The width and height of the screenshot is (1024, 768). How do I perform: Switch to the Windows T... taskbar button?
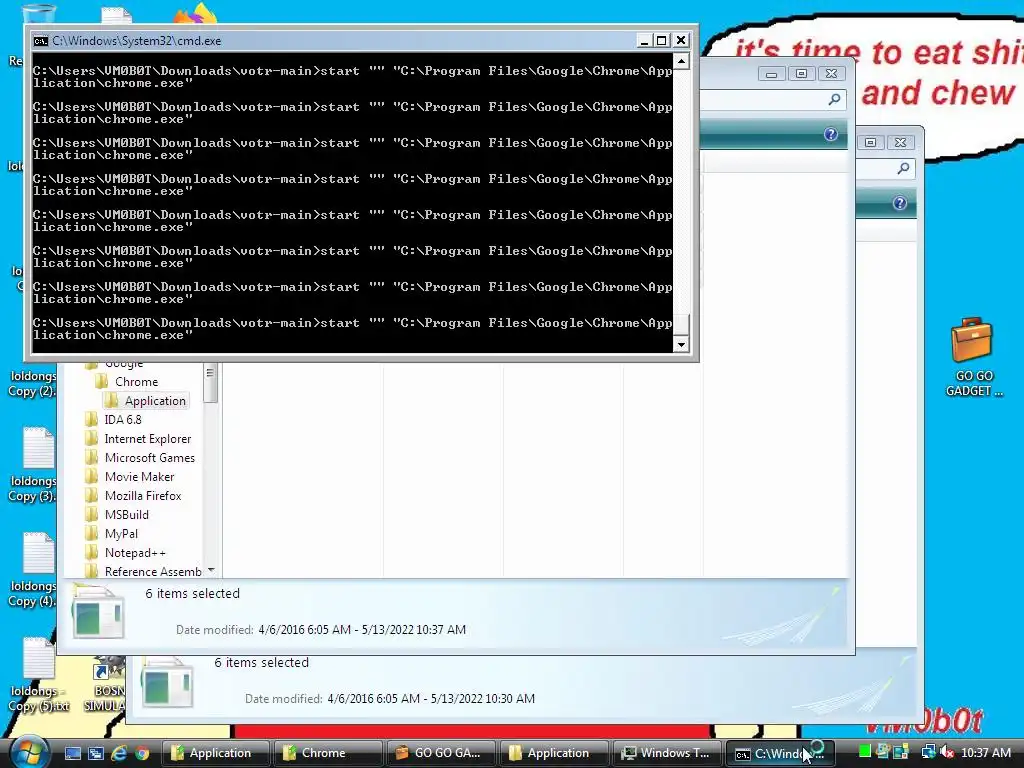pyautogui.click(x=667, y=753)
